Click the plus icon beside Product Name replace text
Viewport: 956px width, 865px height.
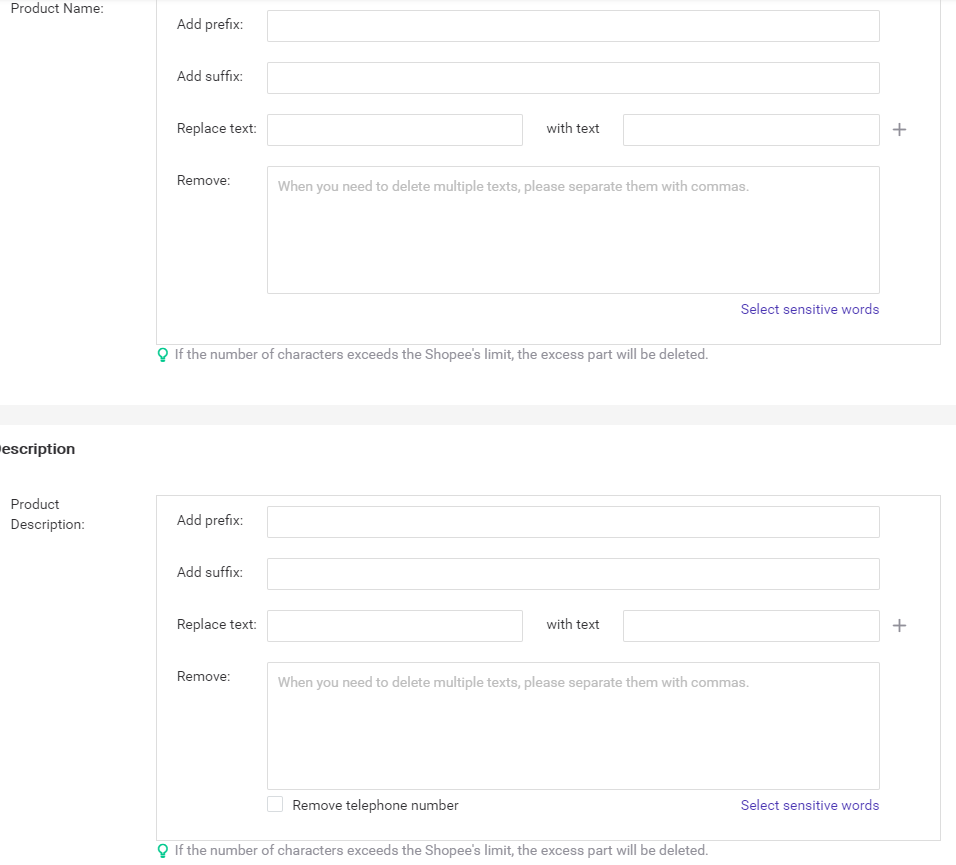coord(899,130)
